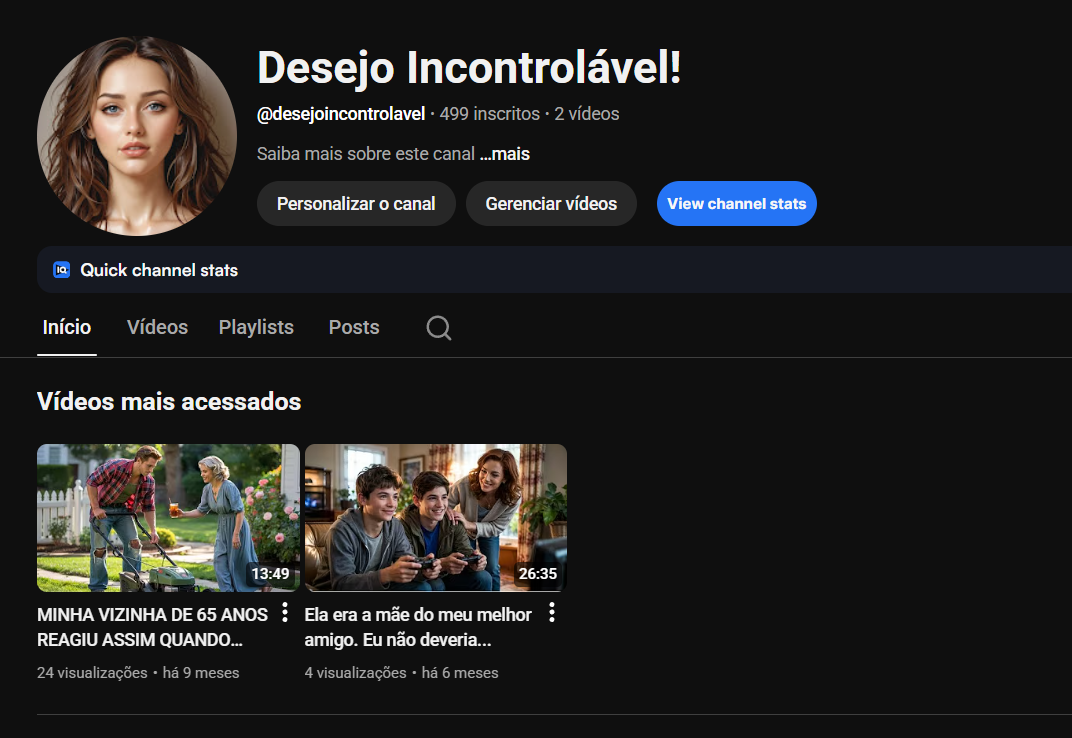Open the Posts tab
Image resolution: width=1072 pixels, height=738 pixels.
point(354,328)
